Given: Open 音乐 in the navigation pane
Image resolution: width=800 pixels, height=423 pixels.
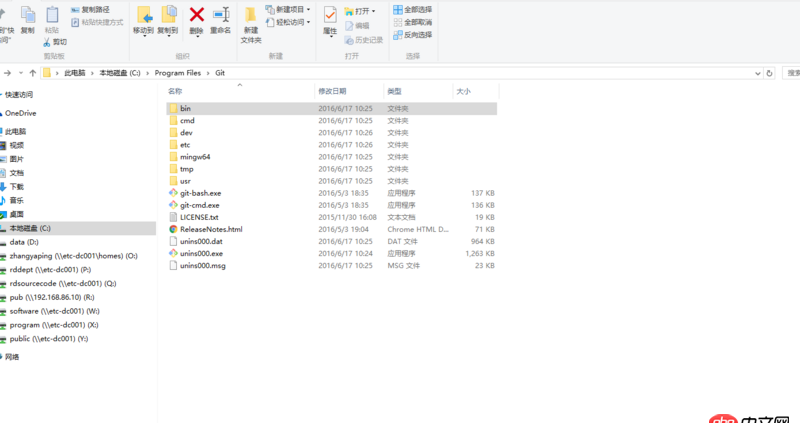Looking at the screenshot, I should point(16,201).
